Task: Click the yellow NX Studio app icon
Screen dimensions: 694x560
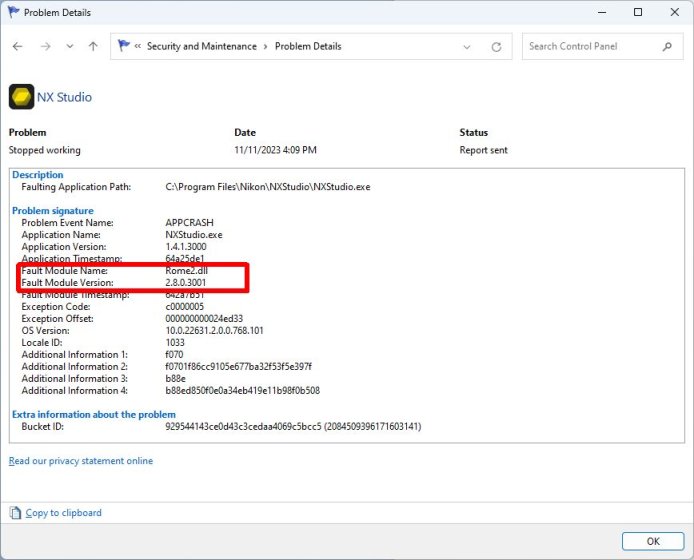Action: tap(20, 97)
